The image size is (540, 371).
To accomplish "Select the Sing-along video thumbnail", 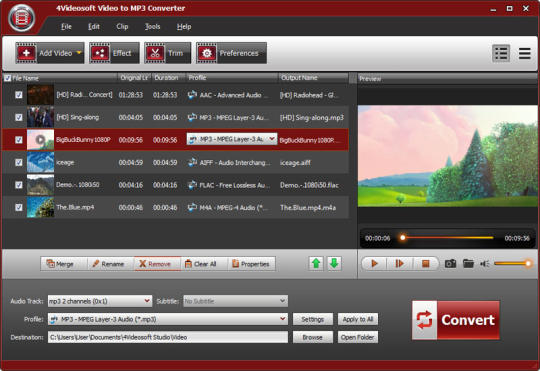I will [40, 117].
